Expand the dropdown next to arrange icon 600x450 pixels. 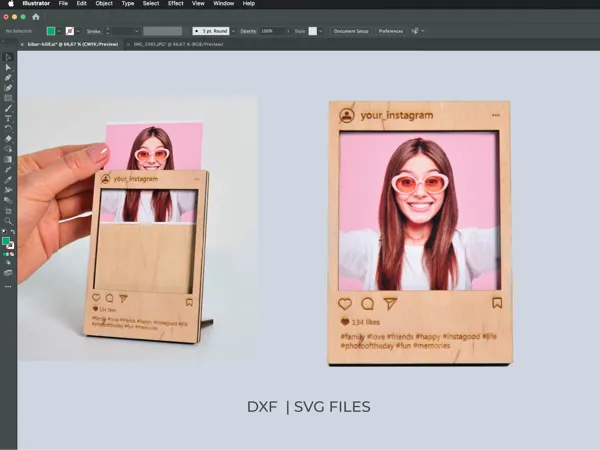[423, 31]
